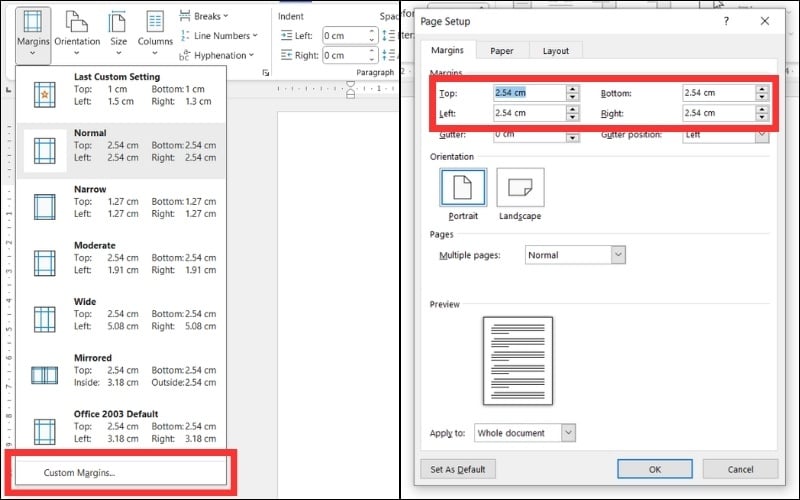
Task: Click Cancel in Page Setup
Action: 740,469
